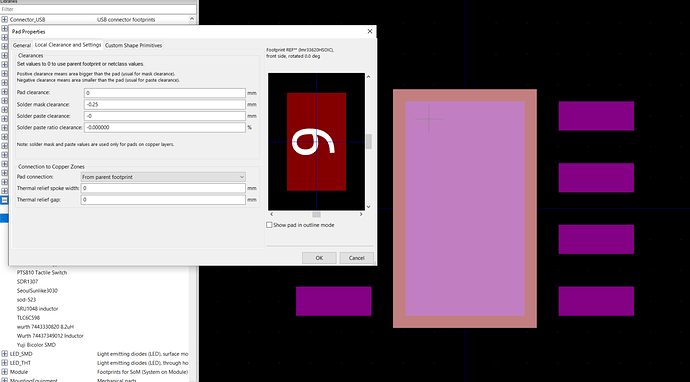Focus the library Filter box
The width and height of the screenshot is (690, 382).
[98, 9]
